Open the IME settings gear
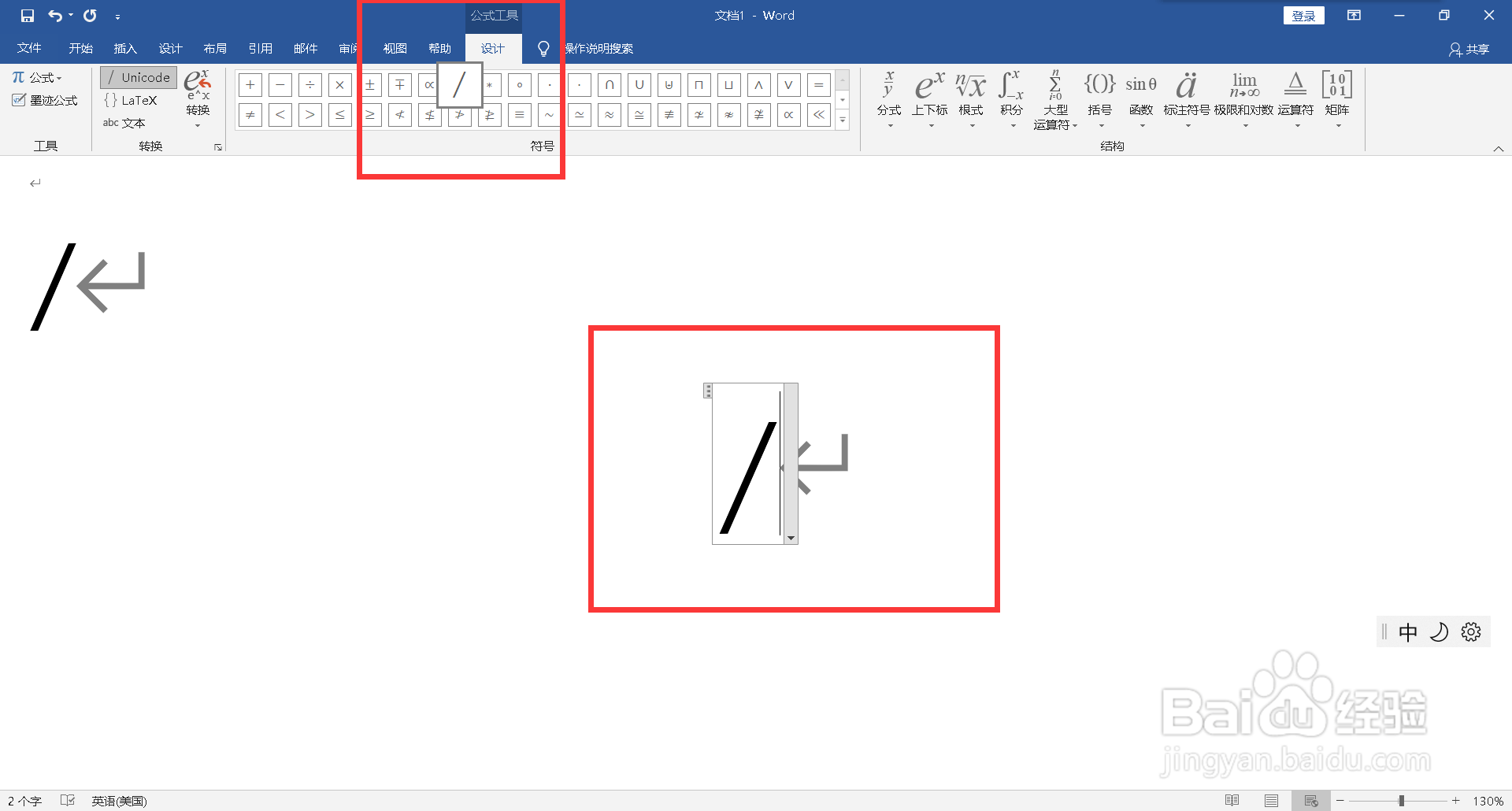This screenshot has height=811, width=1512. coord(1471,632)
